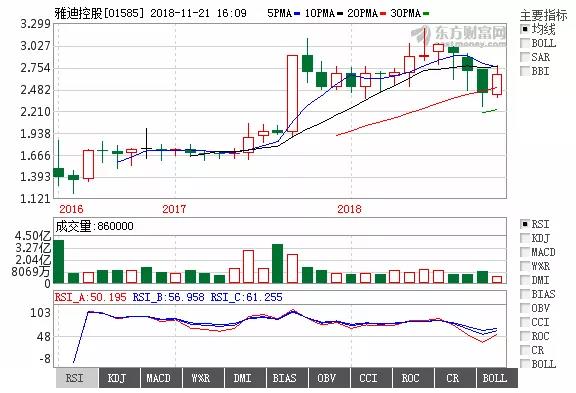Click the 10PMA black legend marker
This screenshot has width=576, height=393.
(340, 14)
